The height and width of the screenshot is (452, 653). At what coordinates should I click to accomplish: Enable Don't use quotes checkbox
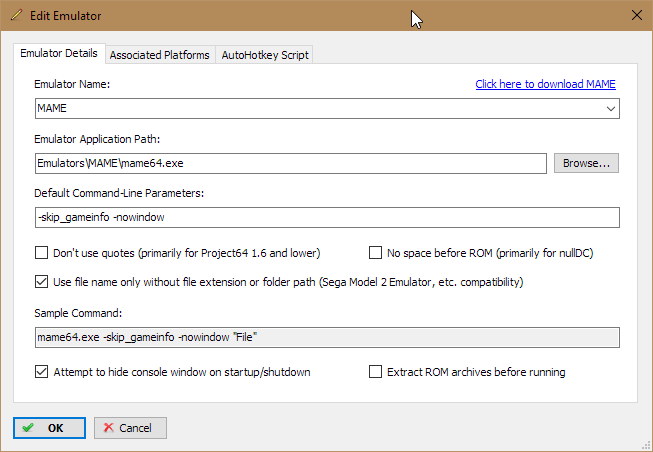coord(41,252)
